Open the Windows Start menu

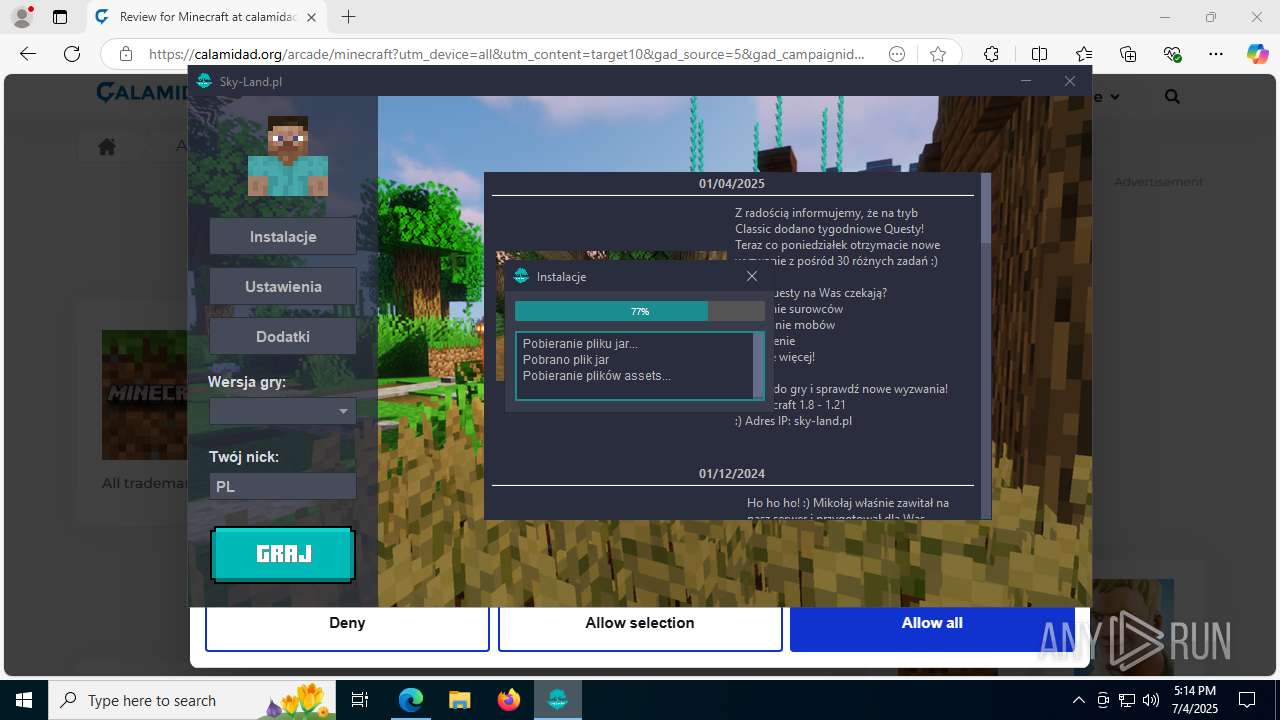[x=24, y=700]
